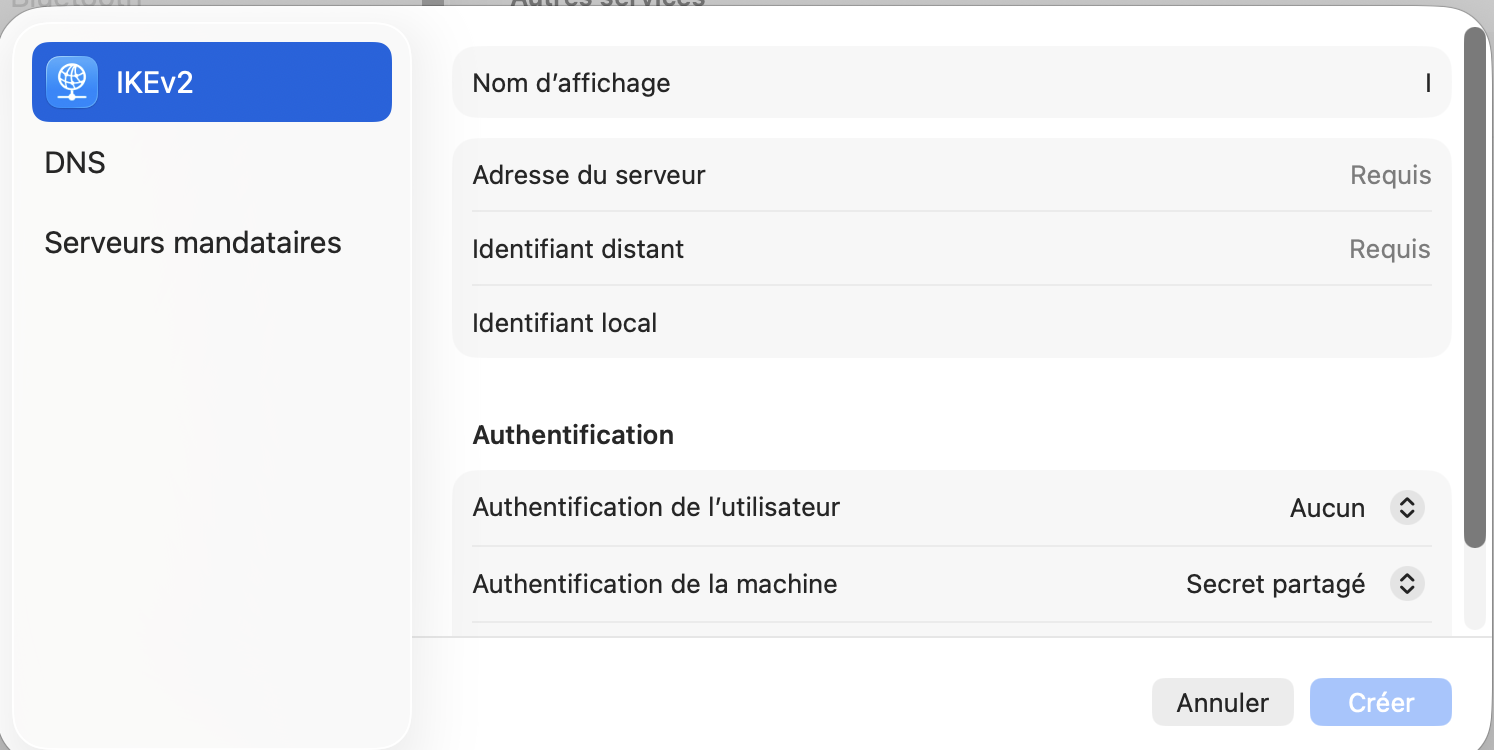Screen dimensions: 1494x750
Task: Select the IKEv2 label in the sidebar
Action: [x=155, y=82]
